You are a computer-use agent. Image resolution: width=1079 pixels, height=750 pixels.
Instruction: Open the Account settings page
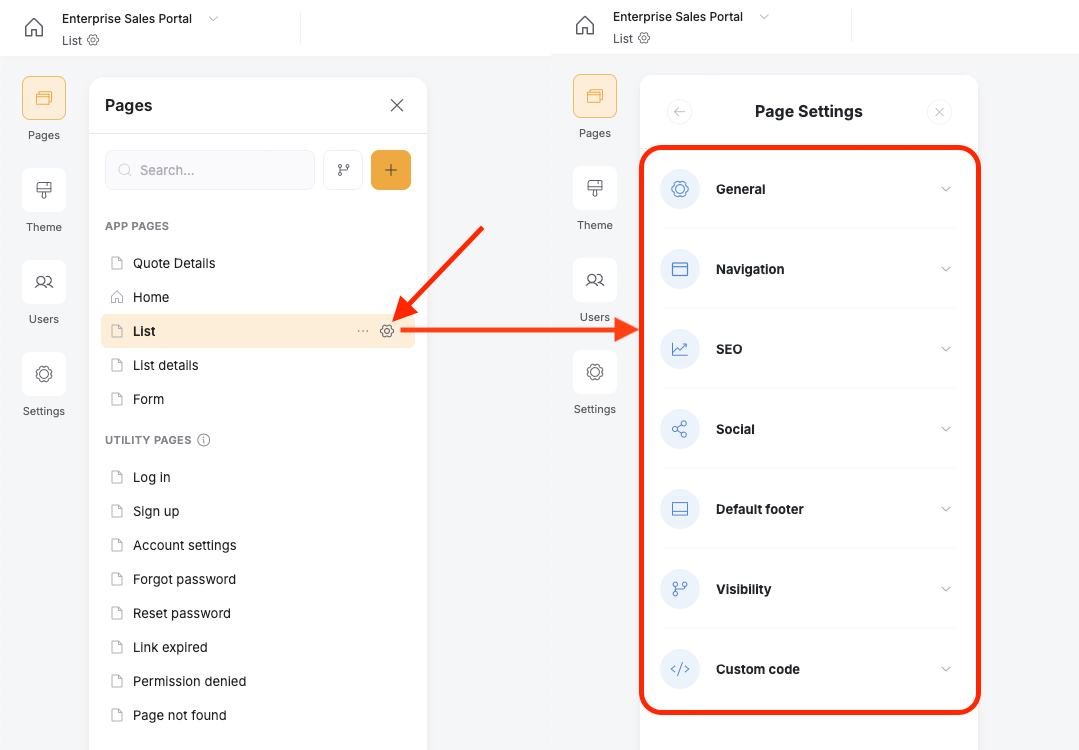(258, 546)
